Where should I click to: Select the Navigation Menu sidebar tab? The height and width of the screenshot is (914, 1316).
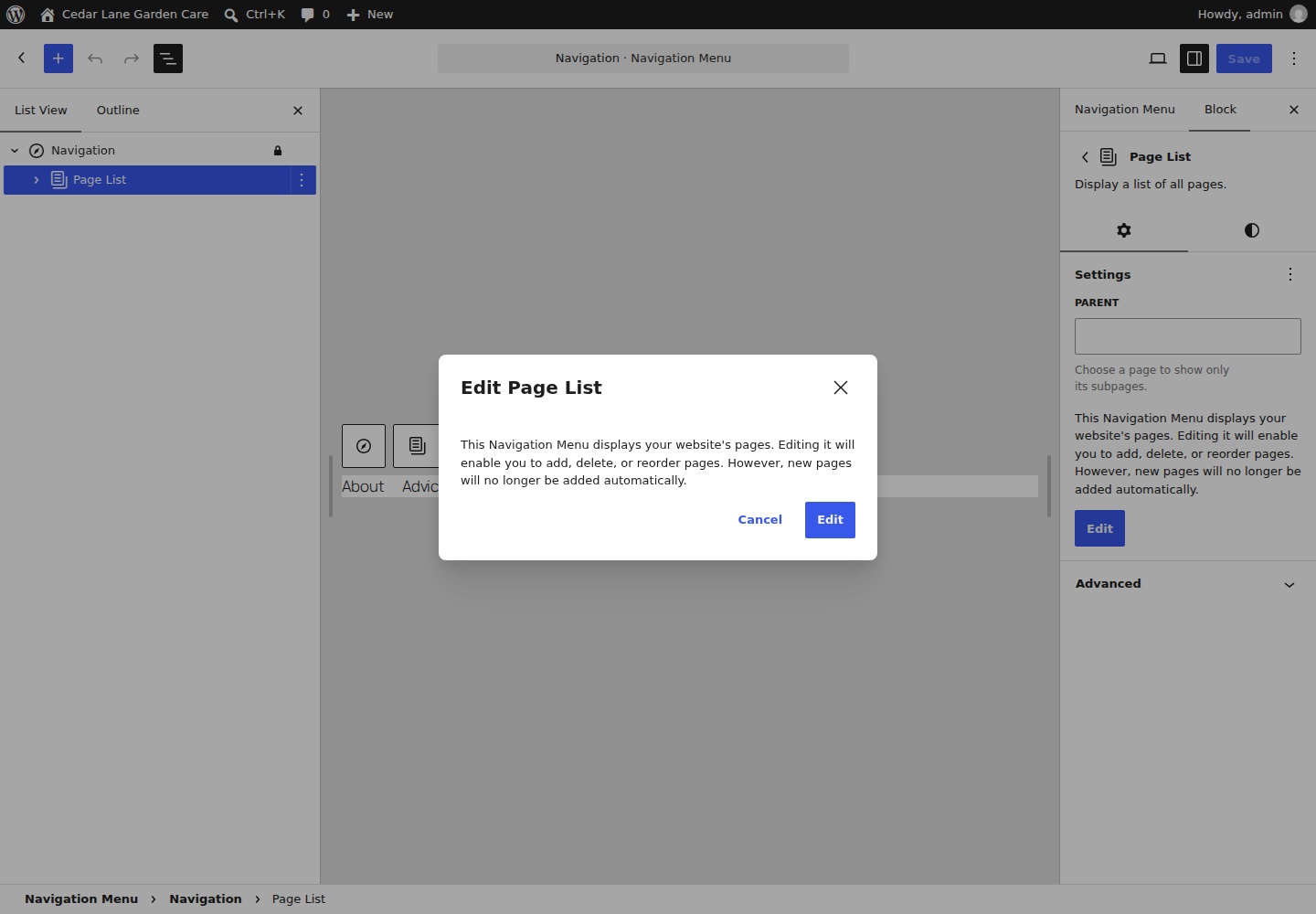coord(1125,110)
